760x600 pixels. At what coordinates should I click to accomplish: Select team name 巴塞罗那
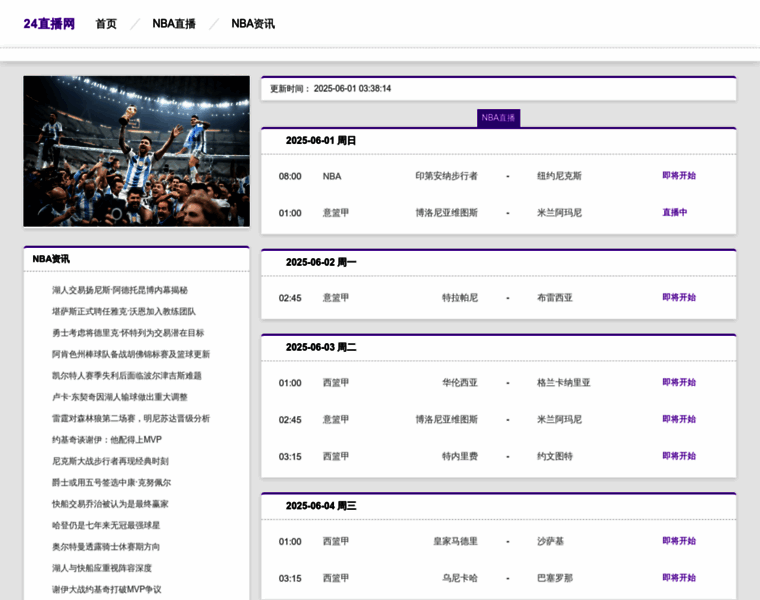(x=555, y=578)
